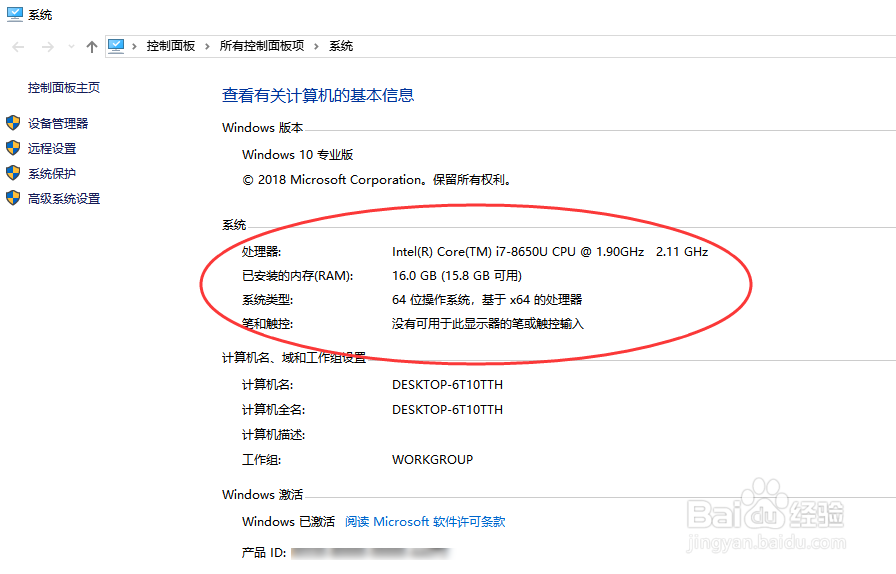Go up one level with Up arrow
This screenshot has height=574, width=896.
(x=91, y=47)
